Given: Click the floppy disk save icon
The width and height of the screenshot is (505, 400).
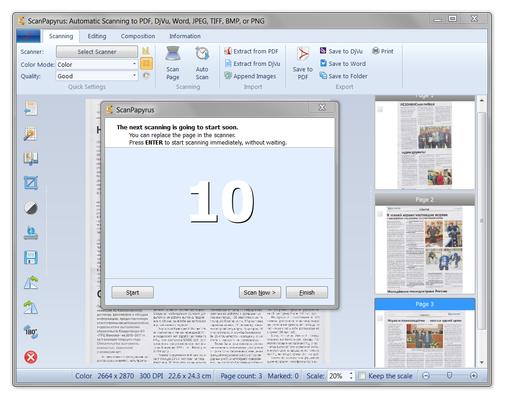Looking at the screenshot, I should (x=31, y=258).
